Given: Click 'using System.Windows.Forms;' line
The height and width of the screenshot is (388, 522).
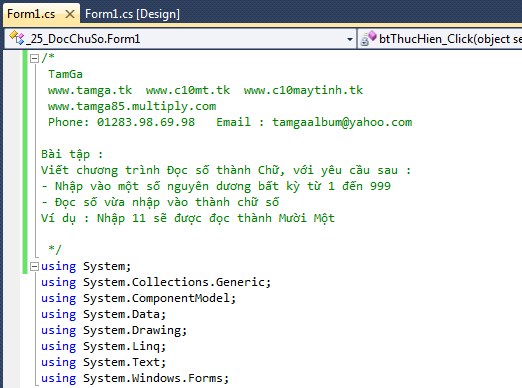Looking at the screenshot, I should (x=135, y=378).
